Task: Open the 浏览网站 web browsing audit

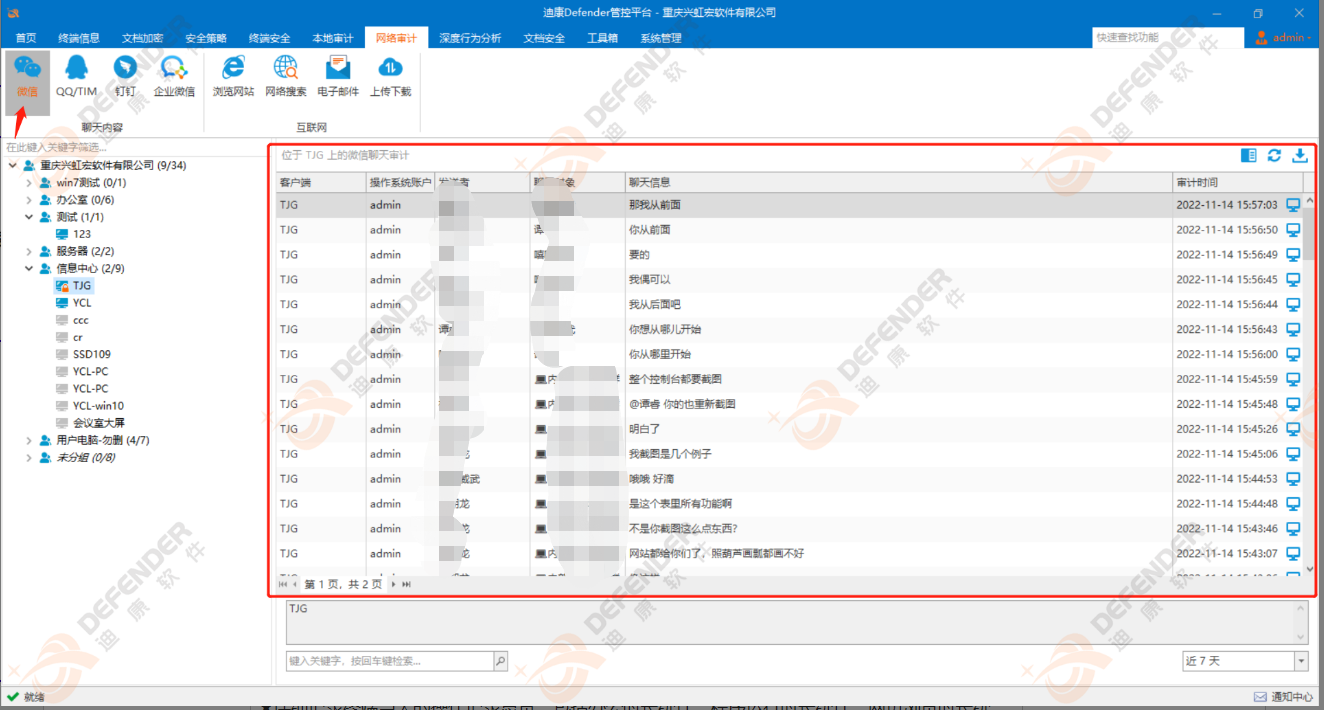Action: tap(233, 78)
